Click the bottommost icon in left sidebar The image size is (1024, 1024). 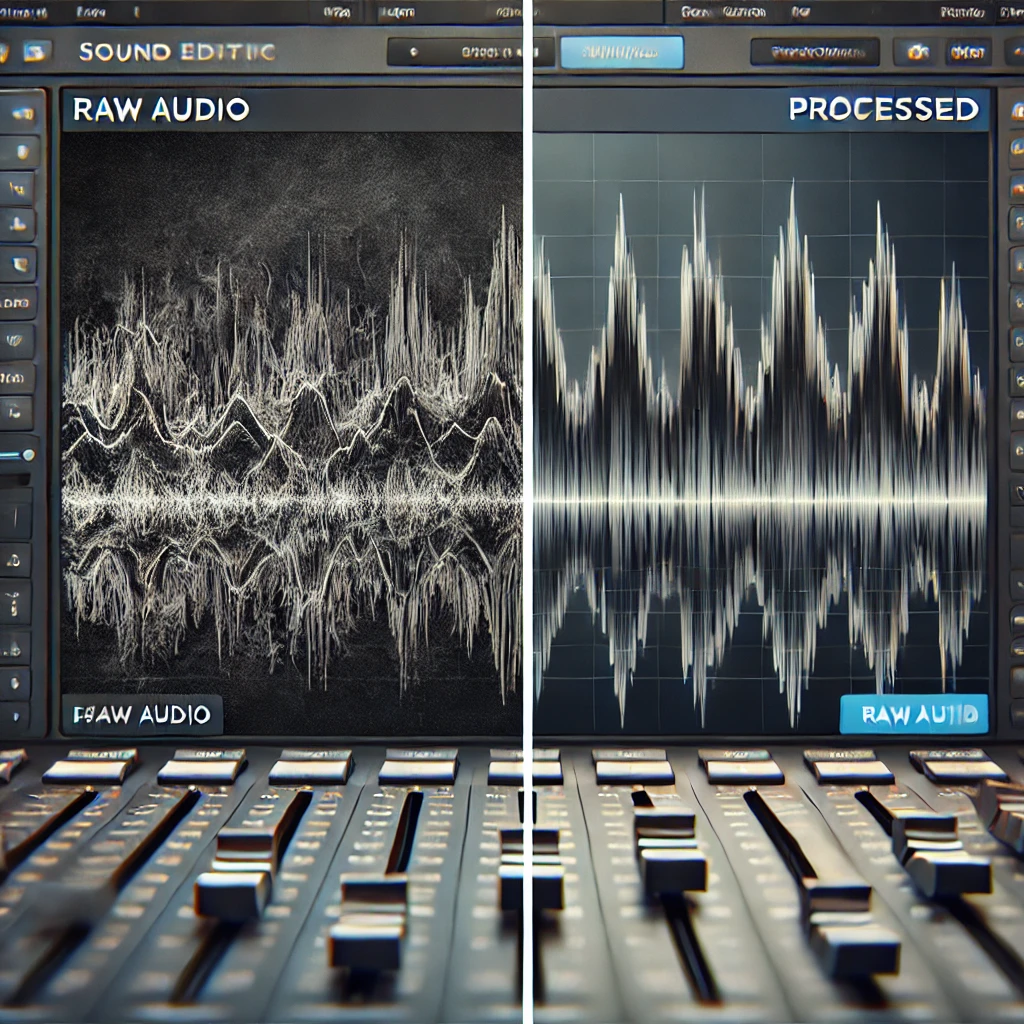16,717
